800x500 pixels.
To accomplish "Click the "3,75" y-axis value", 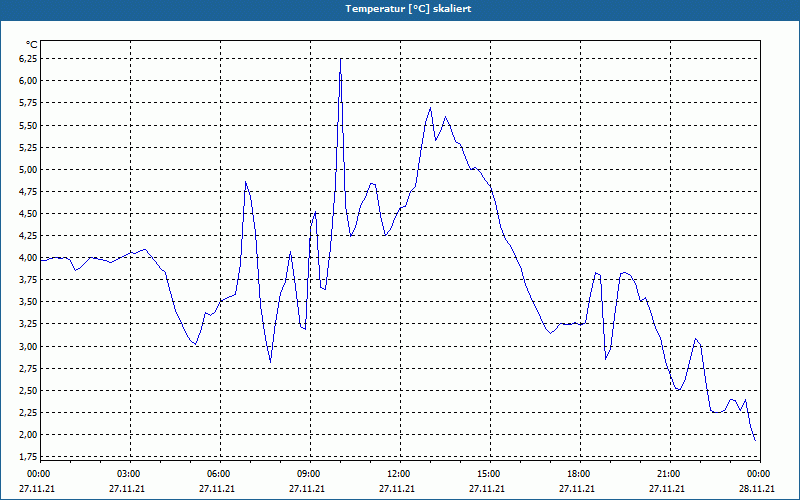I will [29, 280].
